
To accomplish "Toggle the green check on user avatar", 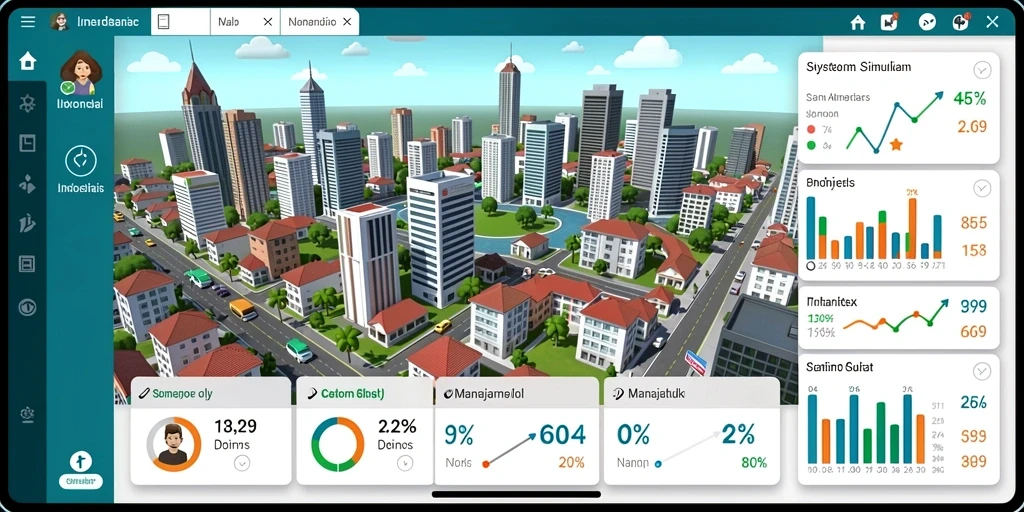I will (67, 88).
